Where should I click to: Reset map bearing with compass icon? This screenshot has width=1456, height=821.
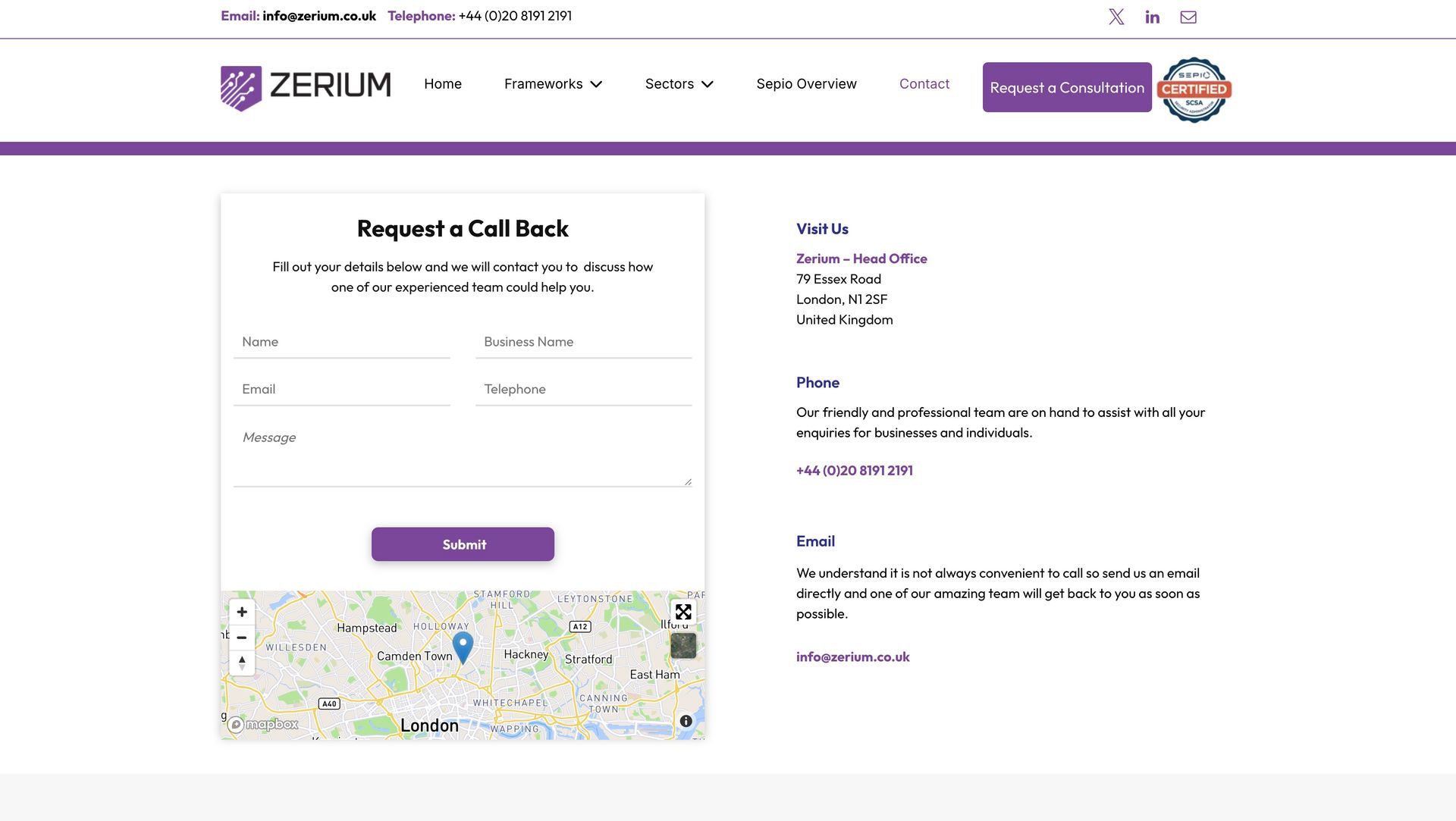(242, 663)
